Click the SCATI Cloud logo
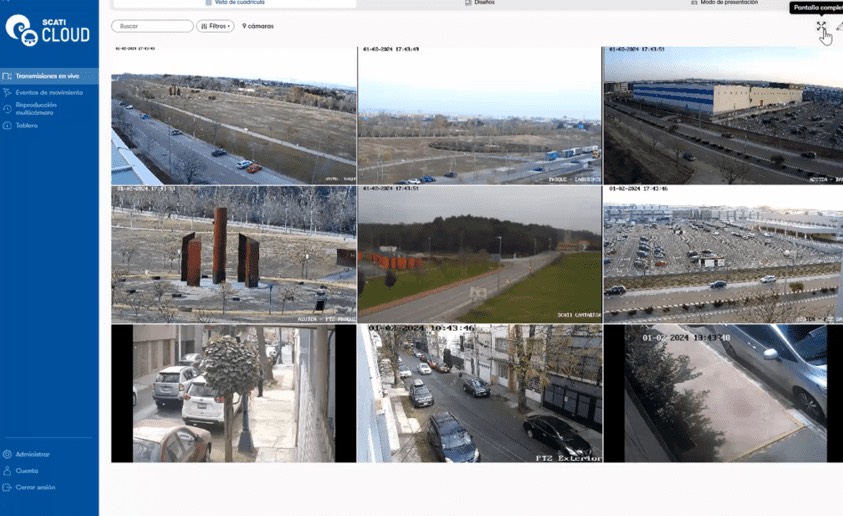Screen dimensions: 843x516 tap(47, 30)
